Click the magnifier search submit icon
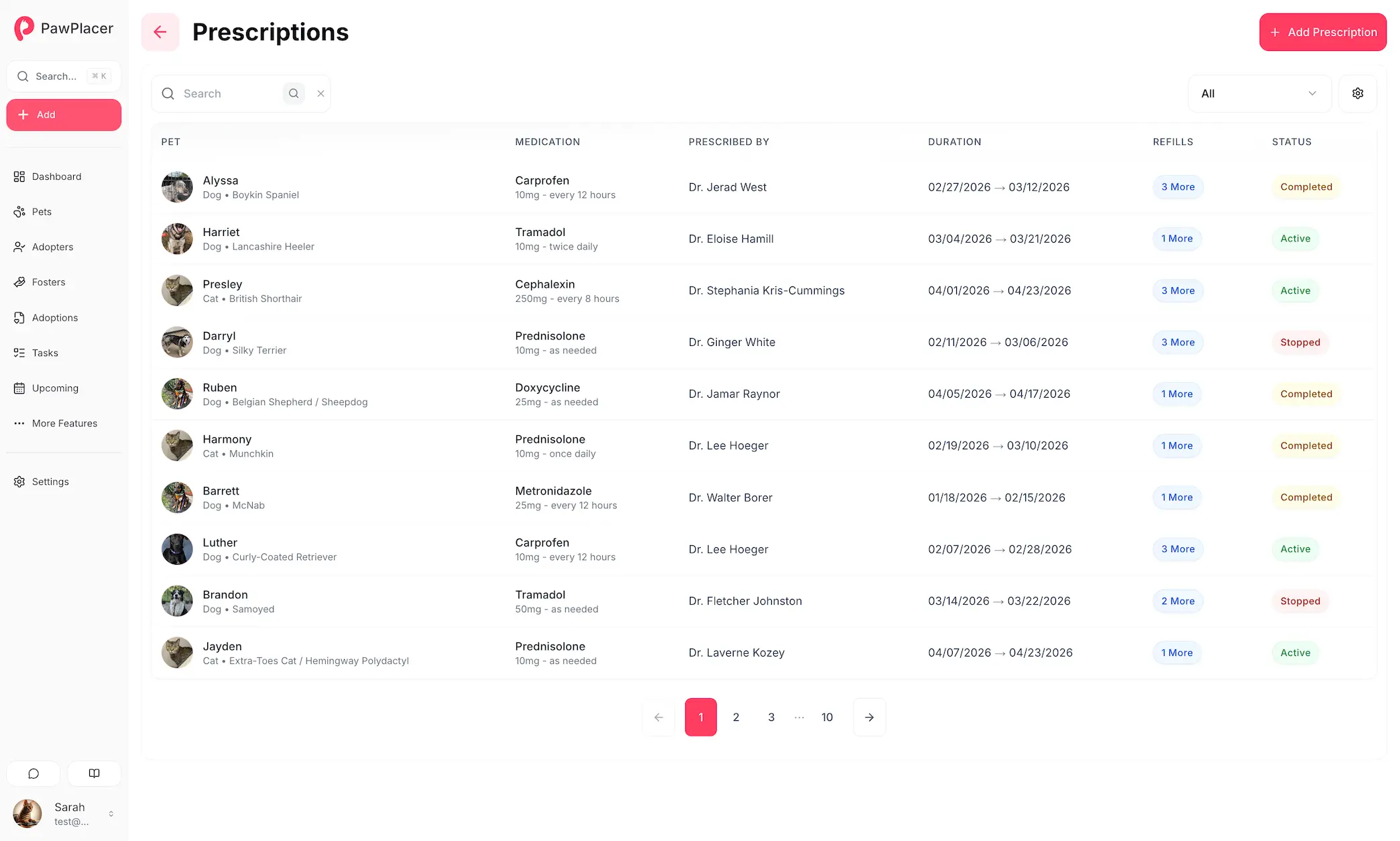The image size is (1400, 841). coord(294,94)
